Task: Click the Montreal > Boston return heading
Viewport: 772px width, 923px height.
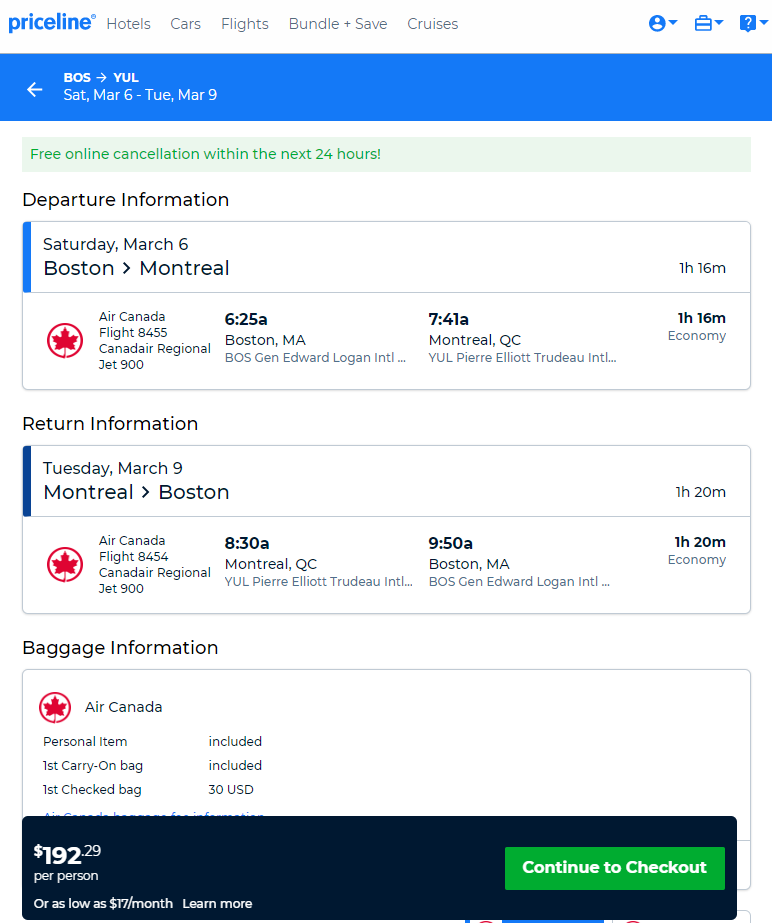Action: tap(136, 492)
